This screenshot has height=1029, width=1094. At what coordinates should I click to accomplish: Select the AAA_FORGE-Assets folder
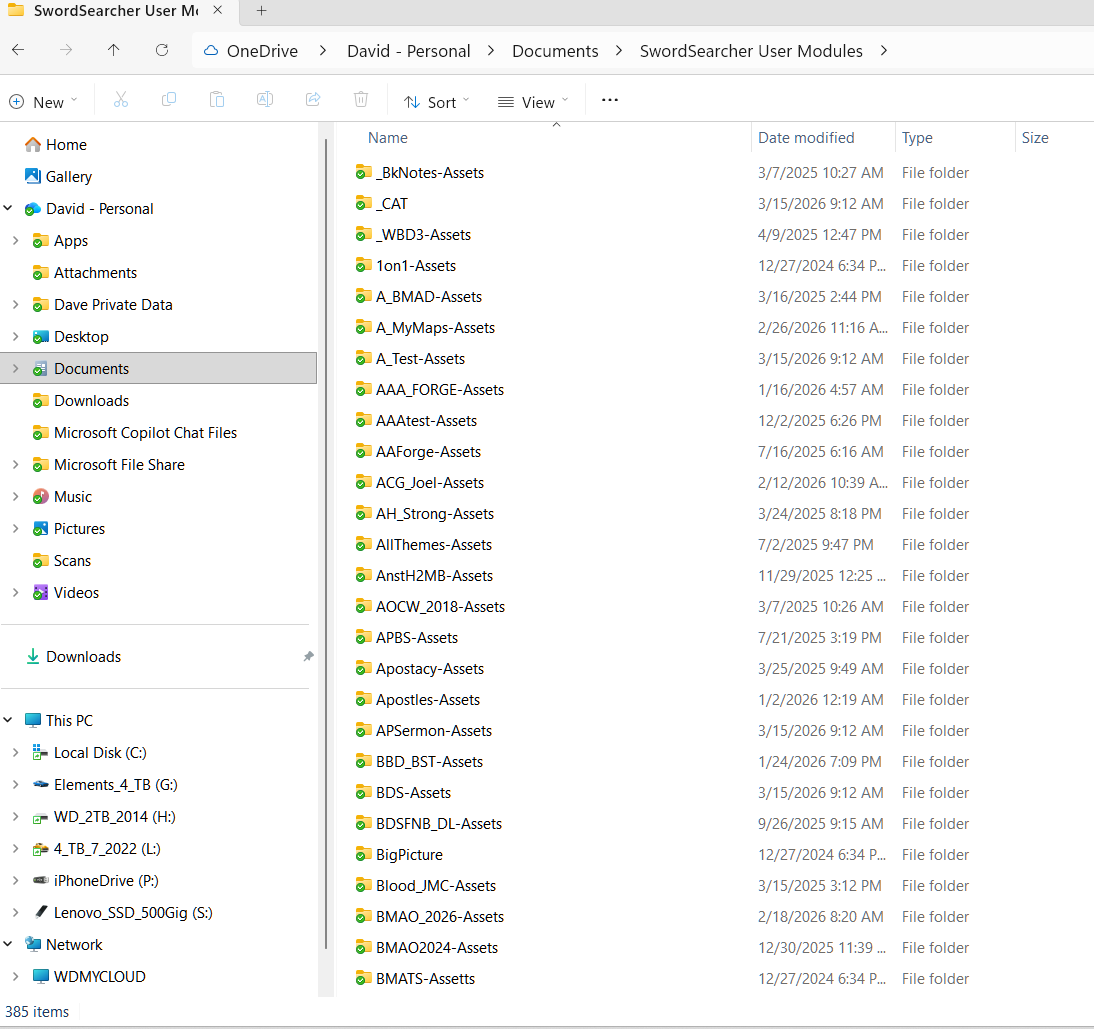point(440,390)
